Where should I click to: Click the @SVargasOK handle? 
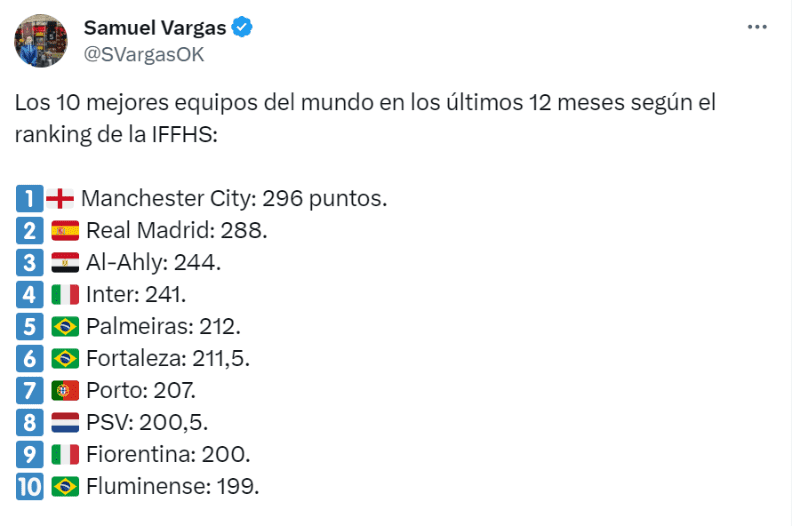click(x=144, y=54)
